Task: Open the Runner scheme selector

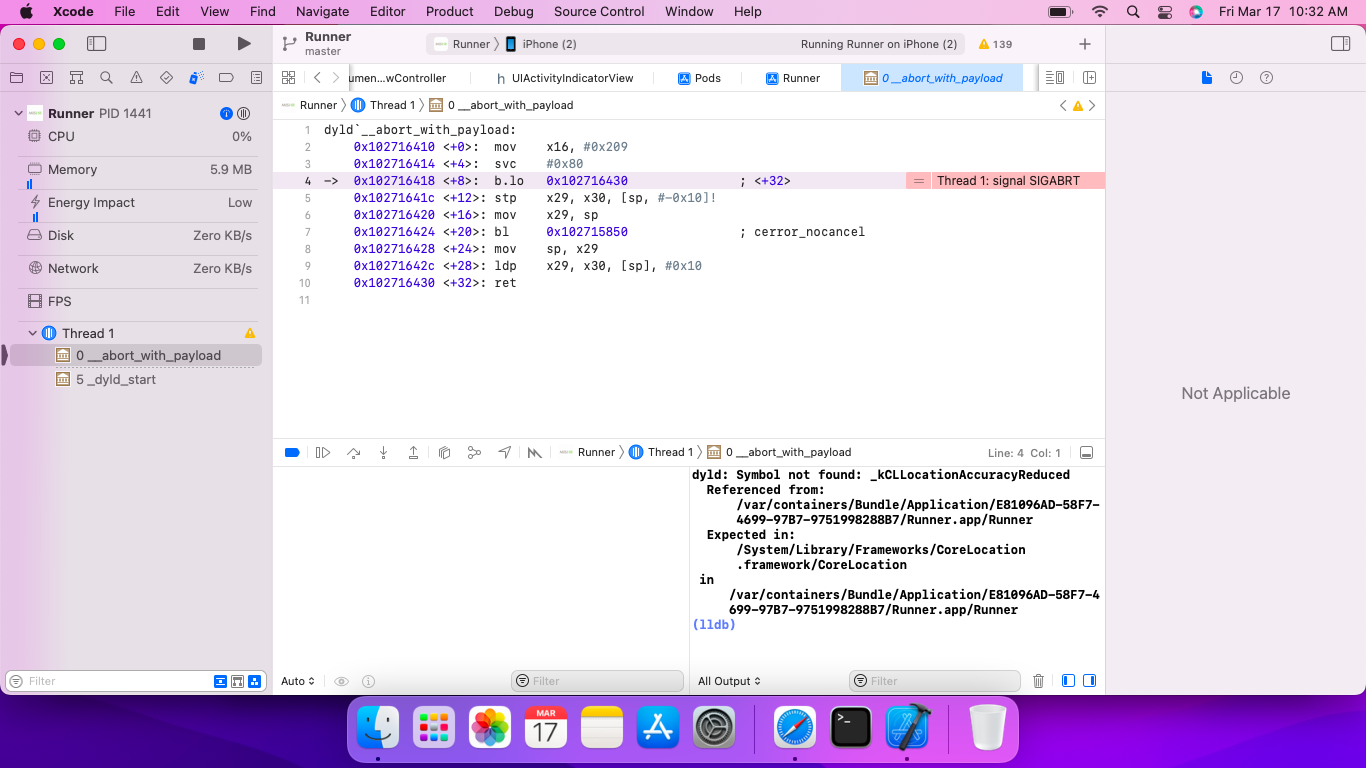Action: (x=462, y=44)
